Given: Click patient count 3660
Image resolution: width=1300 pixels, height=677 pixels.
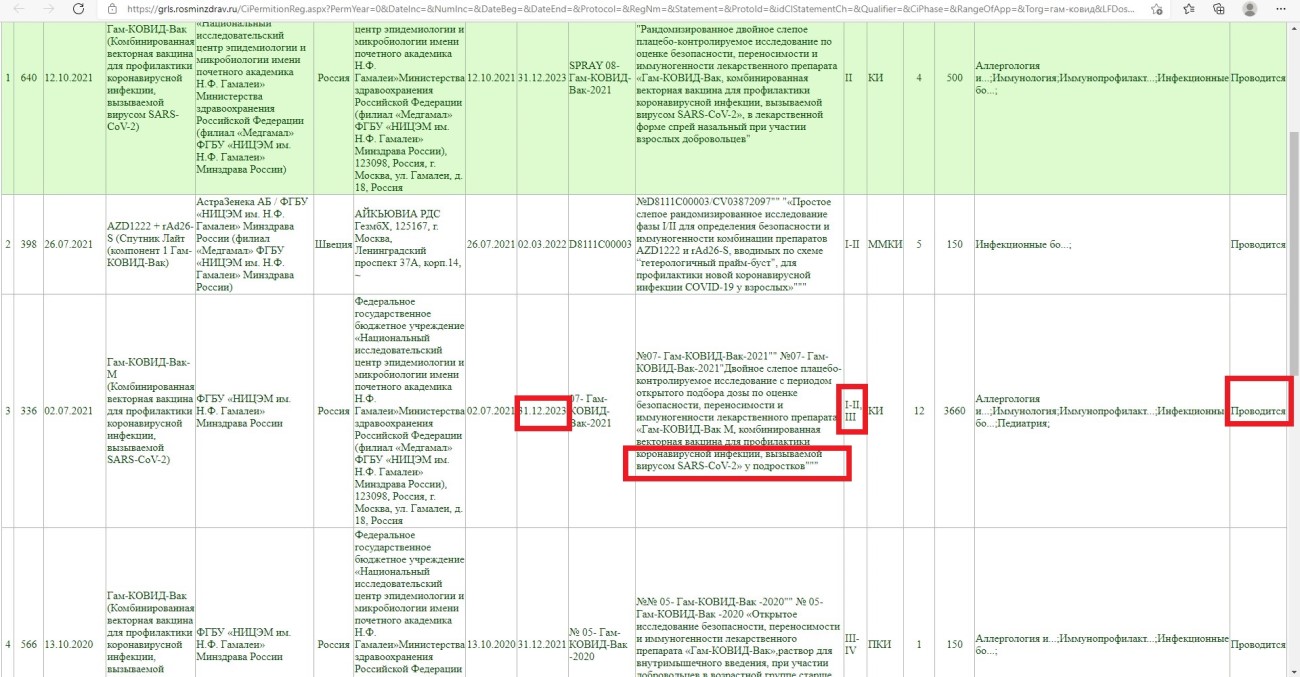Looking at the screenshot, I should [954, 411].
